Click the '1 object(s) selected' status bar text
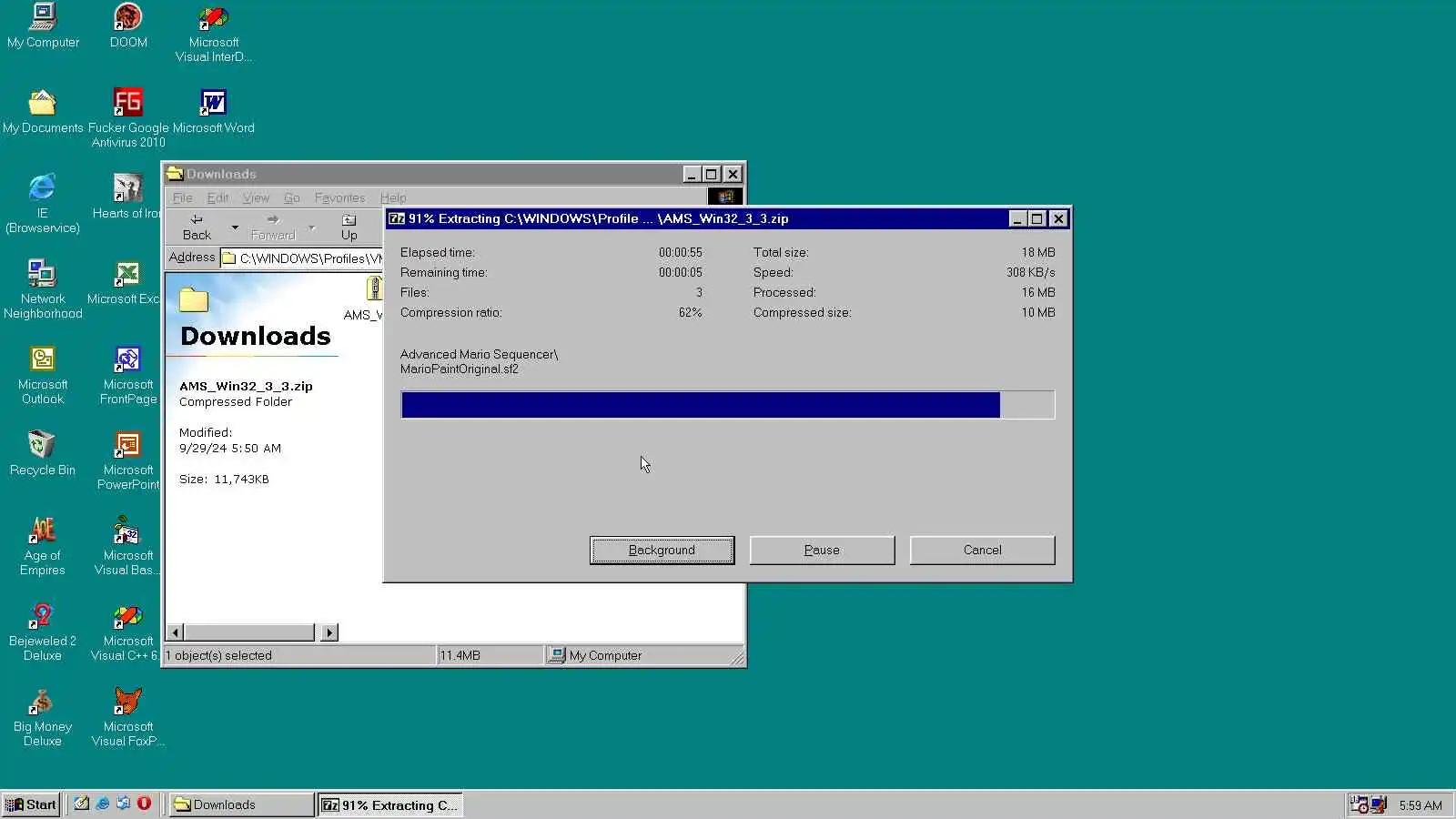The width and height of the screenshot is (1456, 819). click(218, 655)
